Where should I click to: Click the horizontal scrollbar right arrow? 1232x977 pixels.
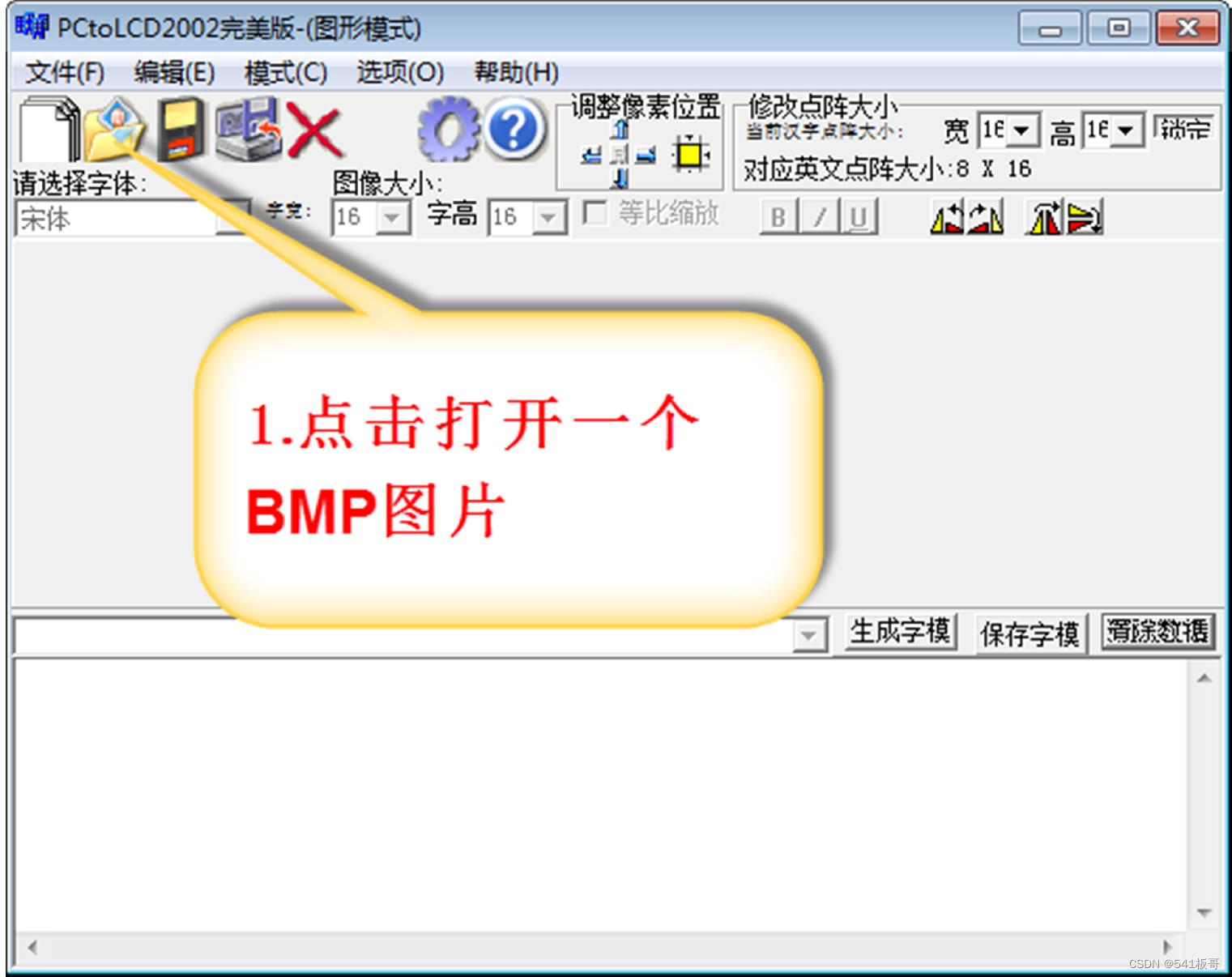(1167, 946)
